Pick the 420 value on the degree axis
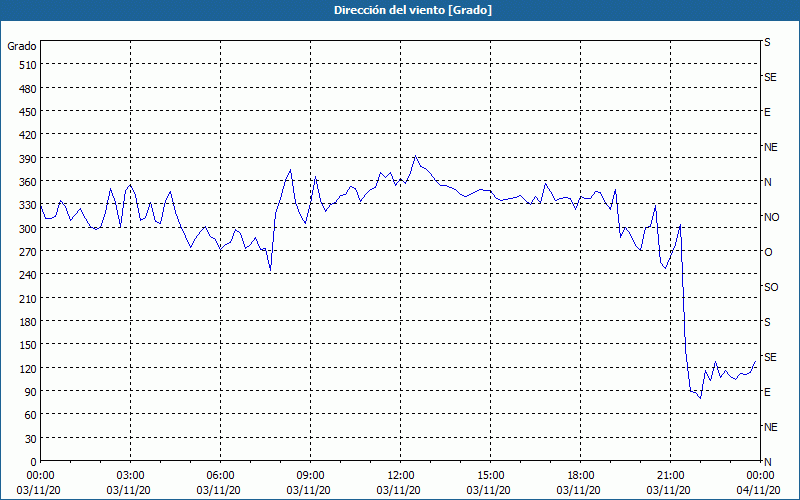 28,136
